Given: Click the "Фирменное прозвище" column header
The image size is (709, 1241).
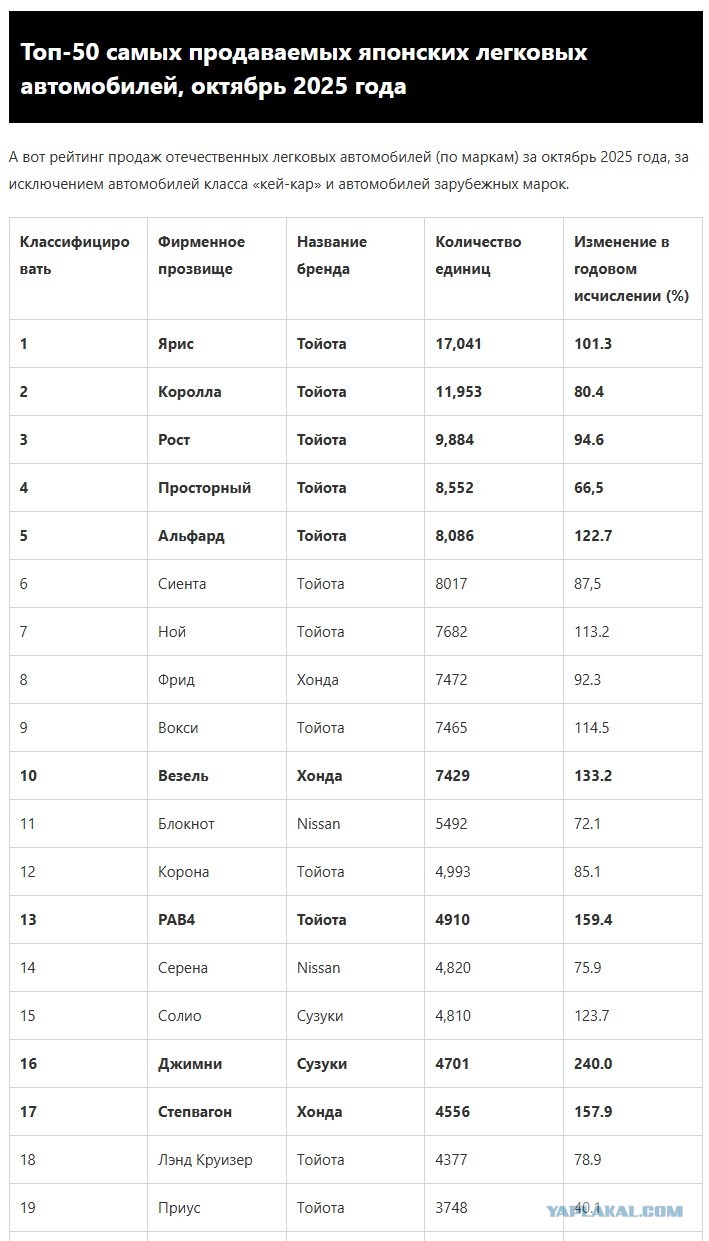Looking at the screenshot, I should 201,255.
